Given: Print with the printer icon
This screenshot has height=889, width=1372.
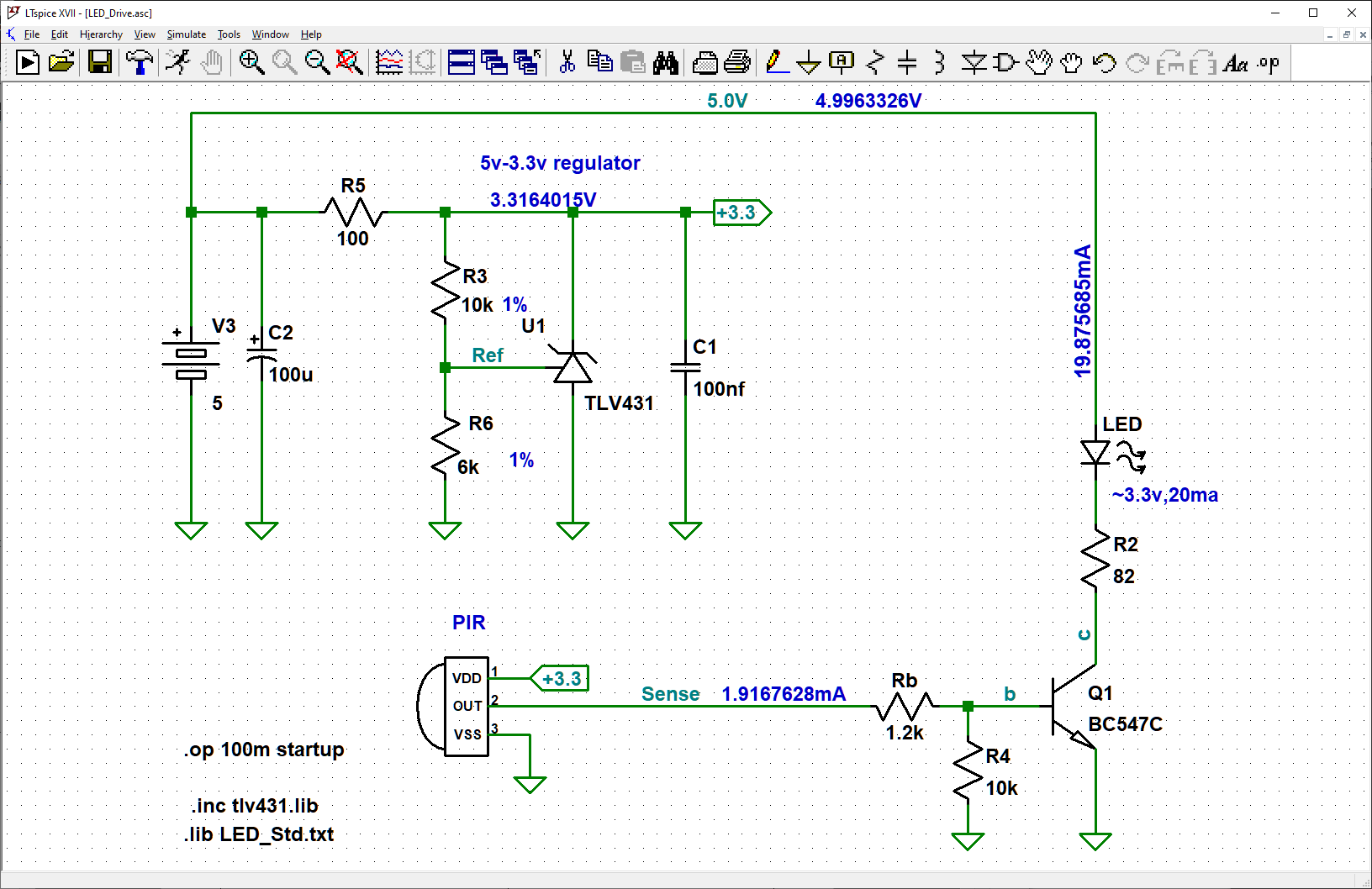Looking at the screenshot, I should pyautogui.click(x=737, y=62).
